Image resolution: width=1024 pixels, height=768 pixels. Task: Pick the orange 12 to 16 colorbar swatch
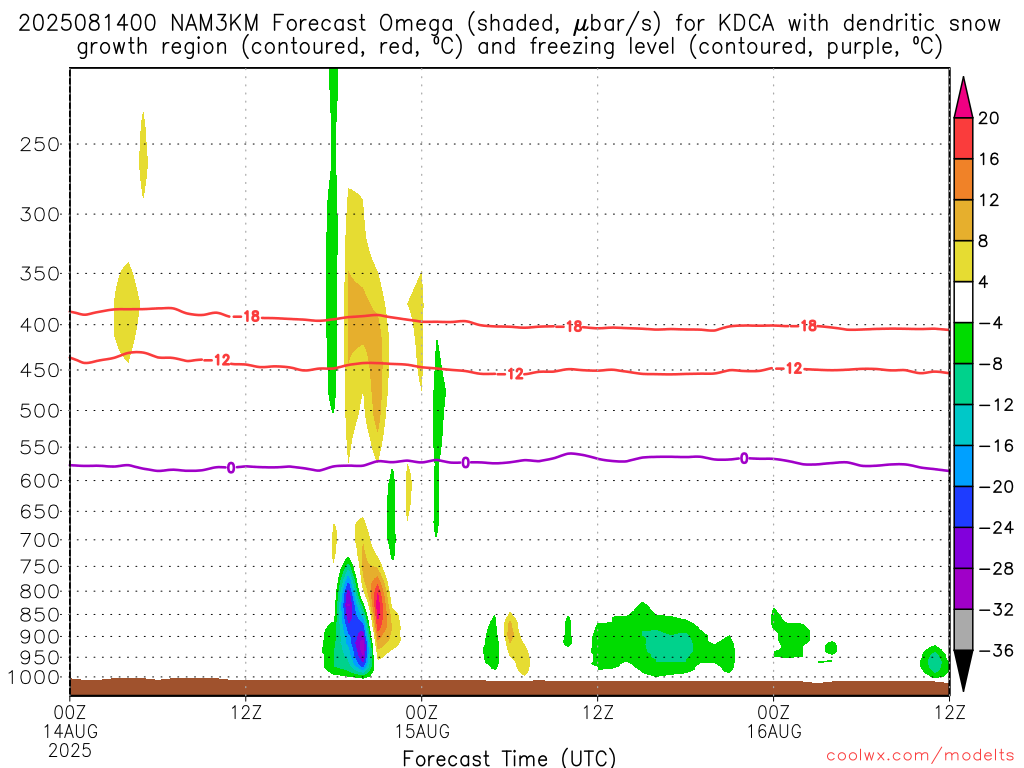pos(963,180)
